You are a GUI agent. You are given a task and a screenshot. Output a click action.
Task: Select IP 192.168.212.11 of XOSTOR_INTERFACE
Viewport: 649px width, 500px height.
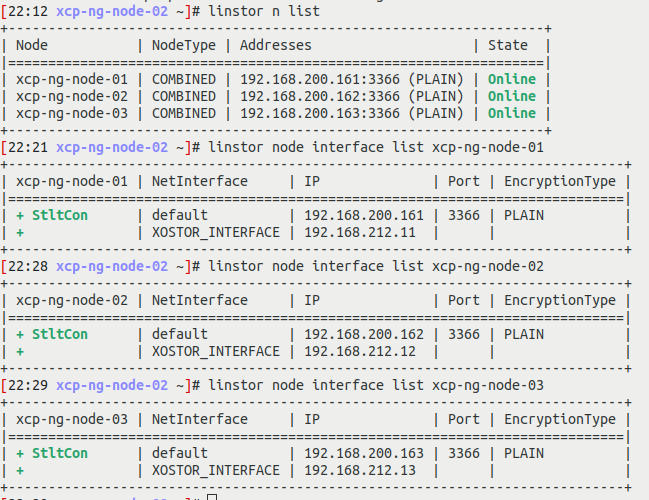point(360,232)
